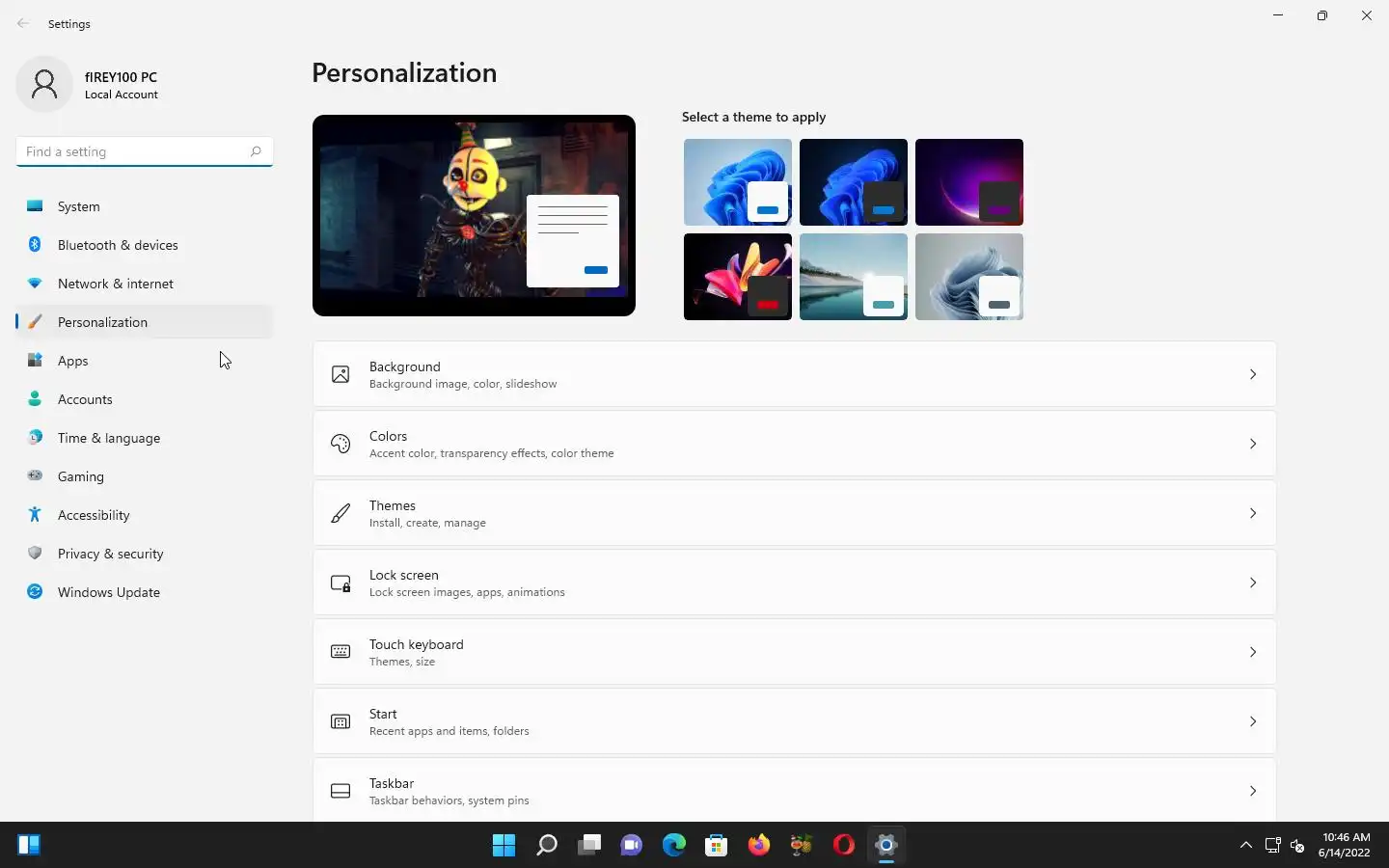The image size is (1389, 868).
Task: Open Time & language settings
Action: click(145, 438)
